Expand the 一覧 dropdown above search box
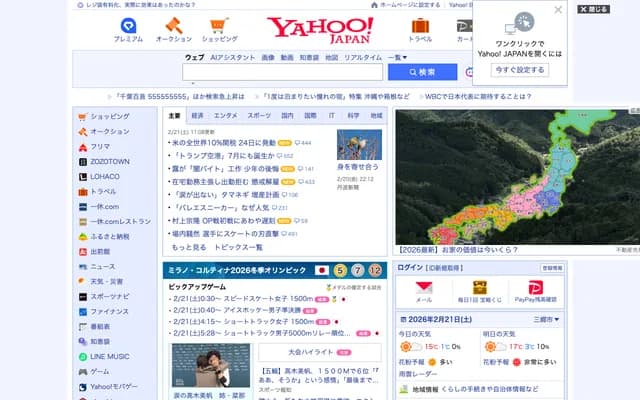The image size is (640, 400). click(x=397, y=58)
